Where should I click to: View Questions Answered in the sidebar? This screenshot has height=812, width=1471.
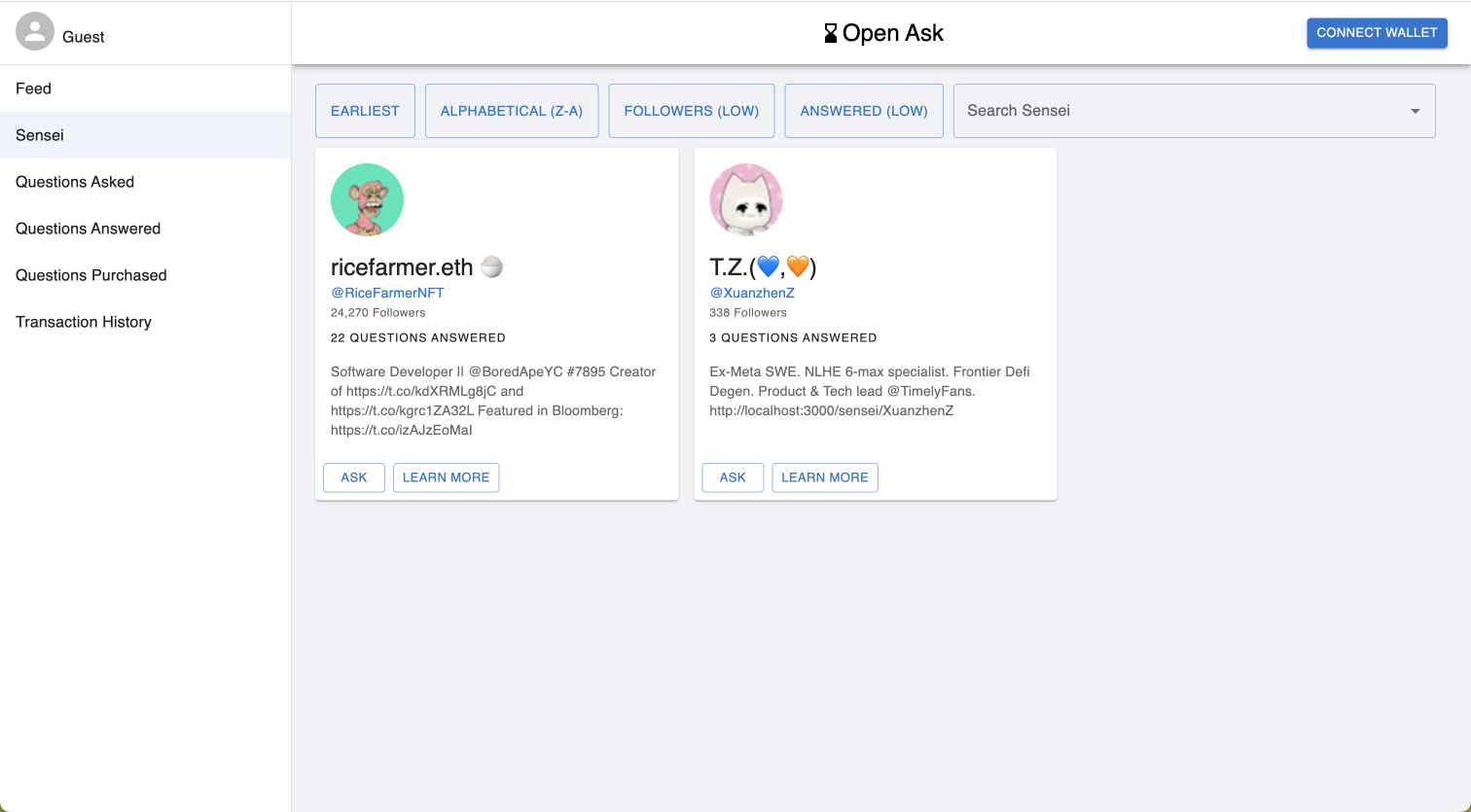pyautogui.click(x=88, y=229)
